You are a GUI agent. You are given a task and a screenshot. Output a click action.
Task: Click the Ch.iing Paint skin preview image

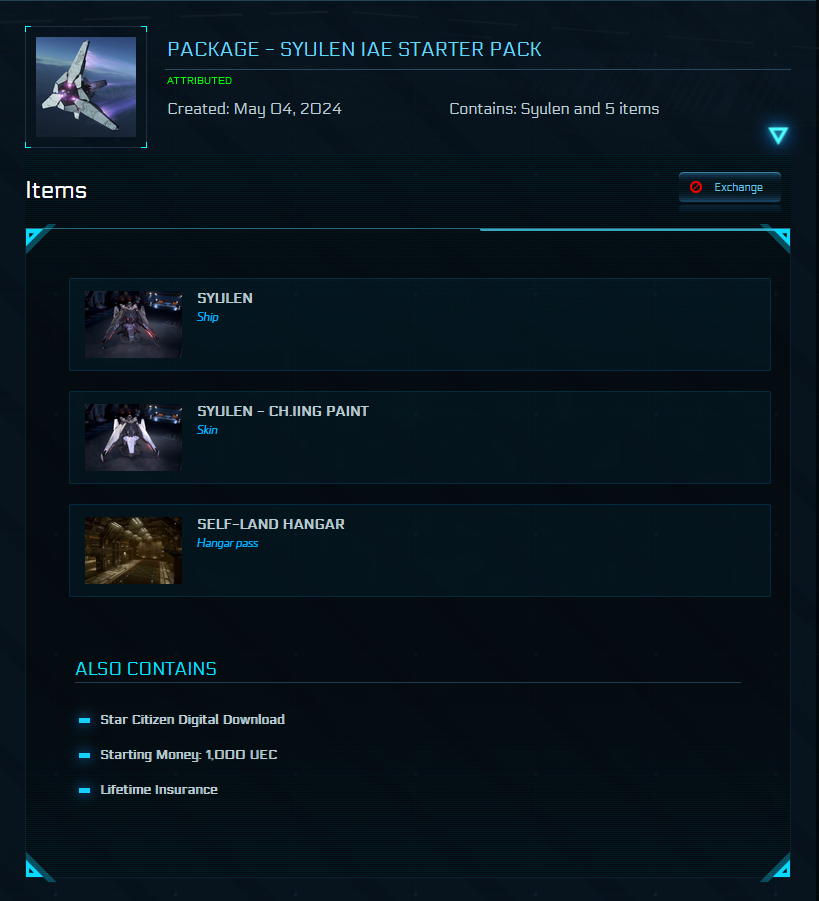click(x=133, y=435)
